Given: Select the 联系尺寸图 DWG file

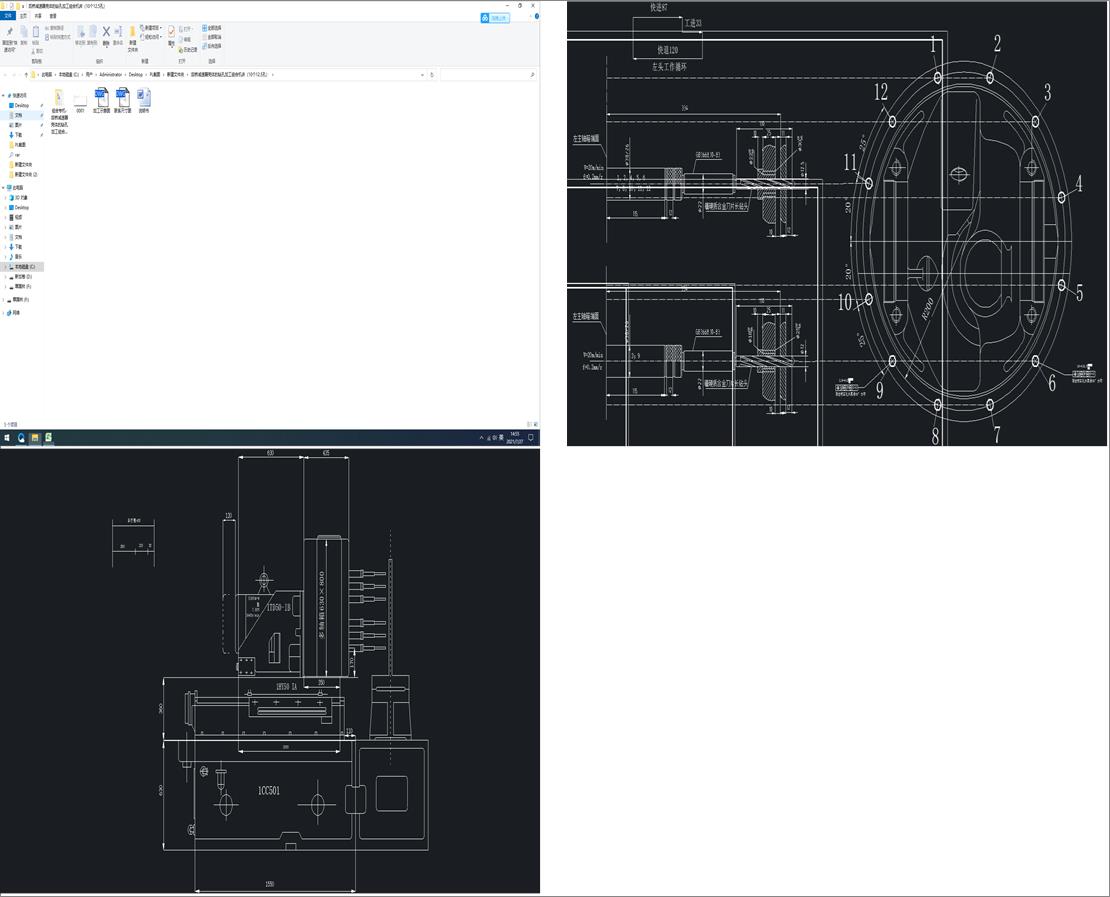Looking at the screenshot, I should [122, 101].
